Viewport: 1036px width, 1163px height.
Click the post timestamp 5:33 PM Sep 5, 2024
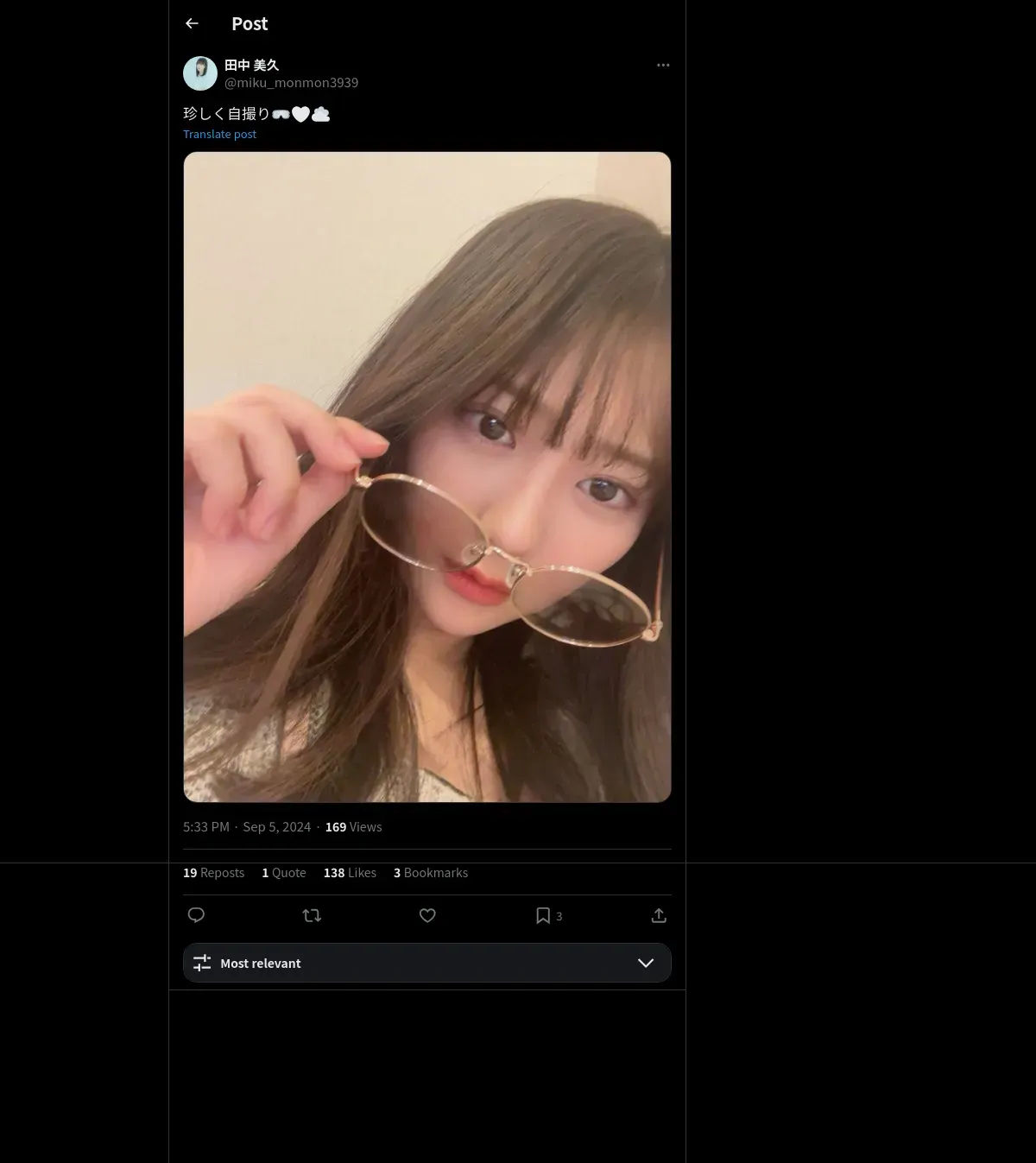pos(247,827)
